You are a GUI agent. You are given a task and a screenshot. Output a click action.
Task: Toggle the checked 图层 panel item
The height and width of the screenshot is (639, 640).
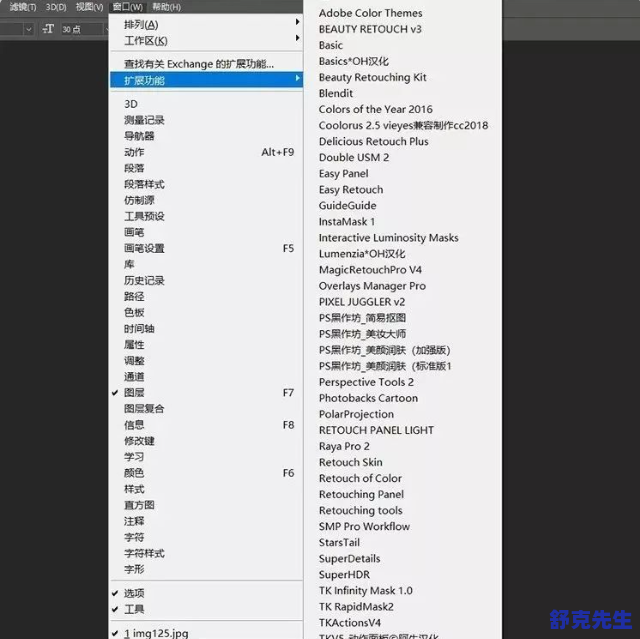point(134,393)
